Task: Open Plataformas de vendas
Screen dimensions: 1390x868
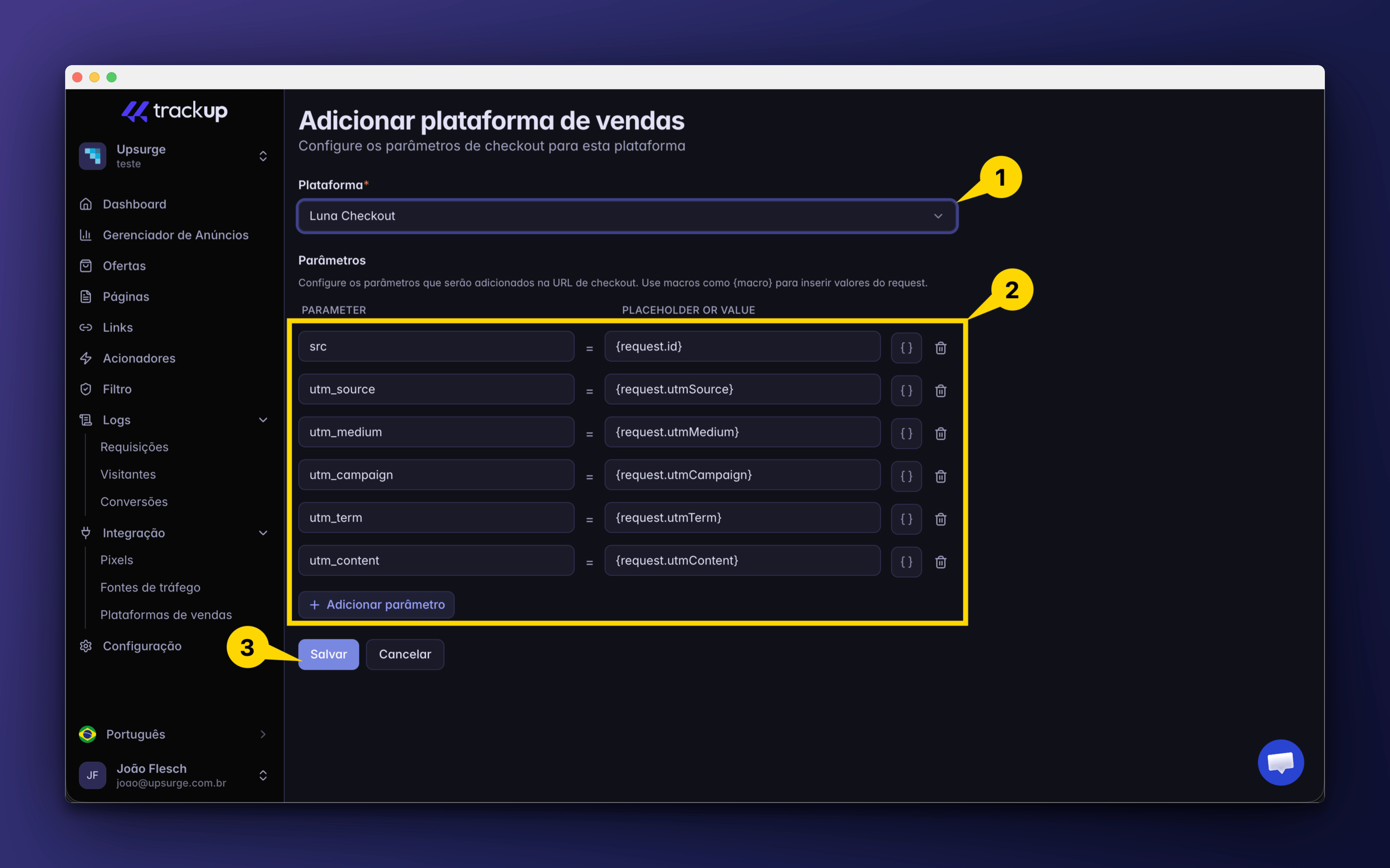Action: pos(166,615)
